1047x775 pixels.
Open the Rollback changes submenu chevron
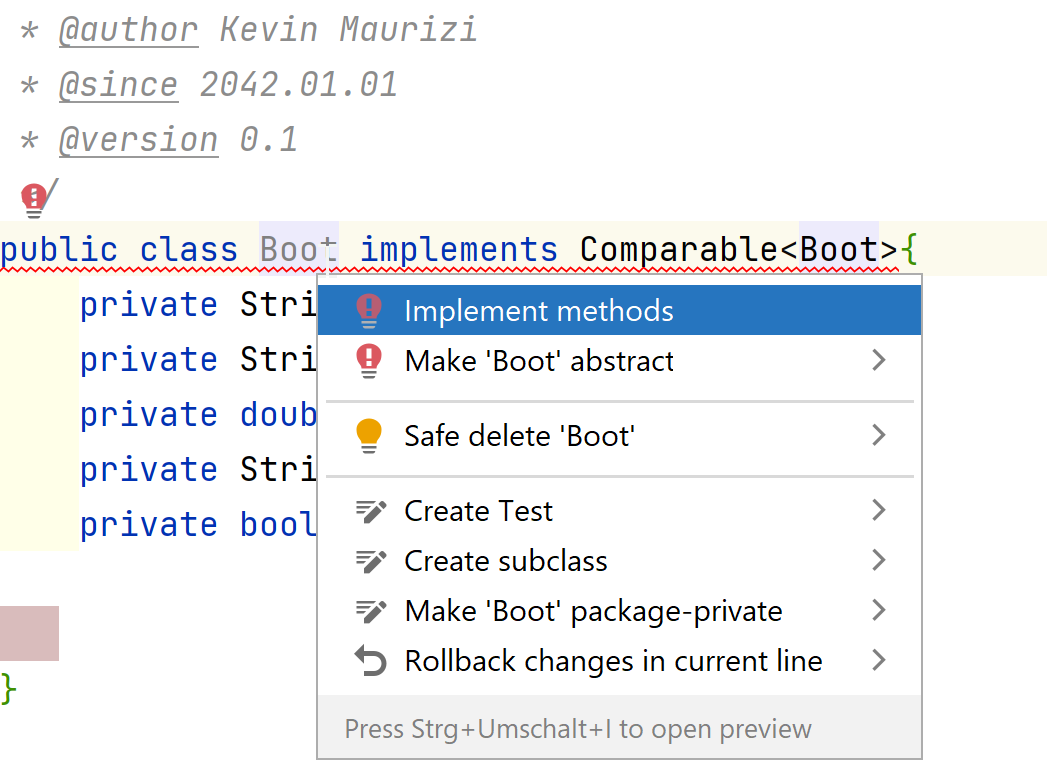[x=879, y=661]
